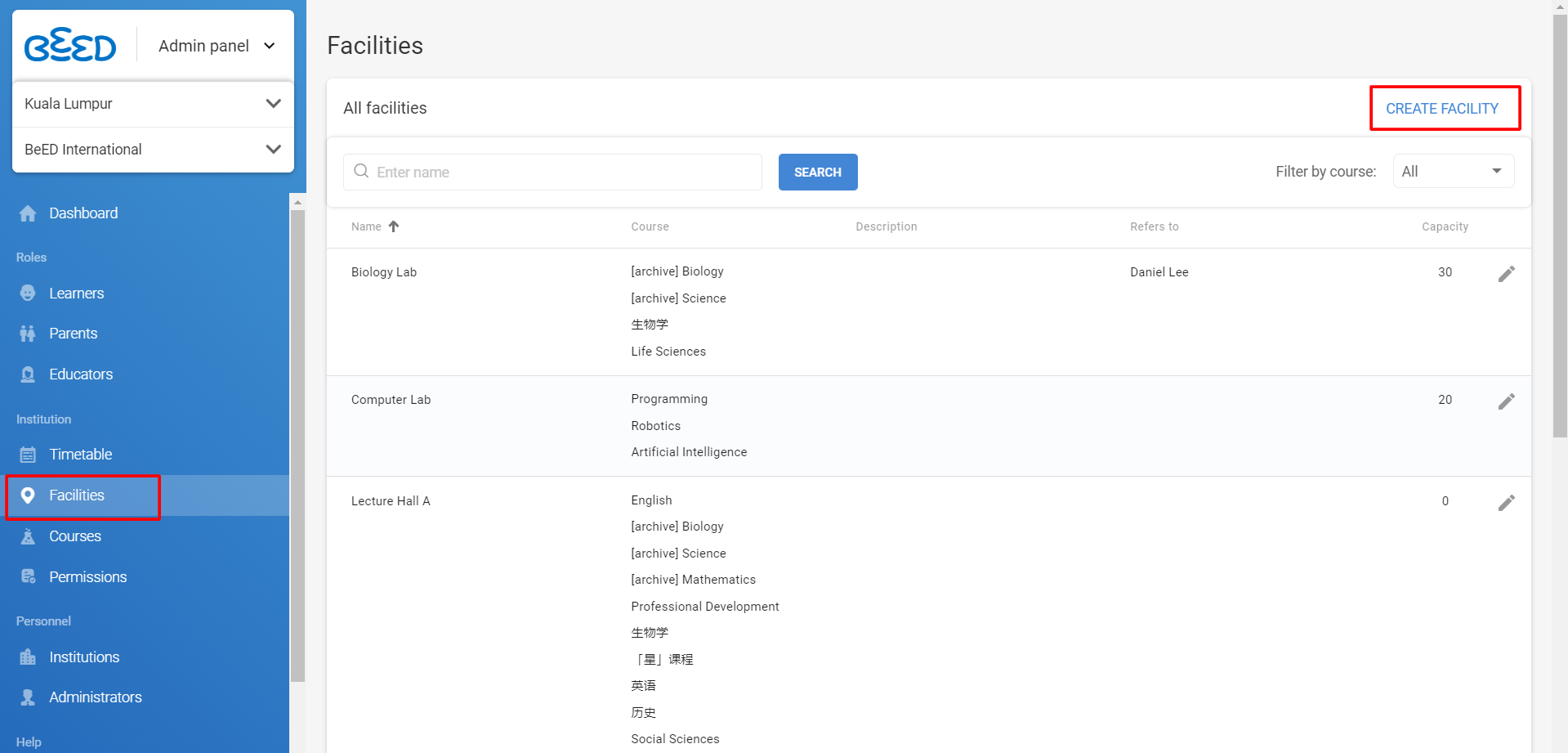Toggle sort arrow next to Name column
This screenshot has width=1568, height=753.
click(394, 226)
